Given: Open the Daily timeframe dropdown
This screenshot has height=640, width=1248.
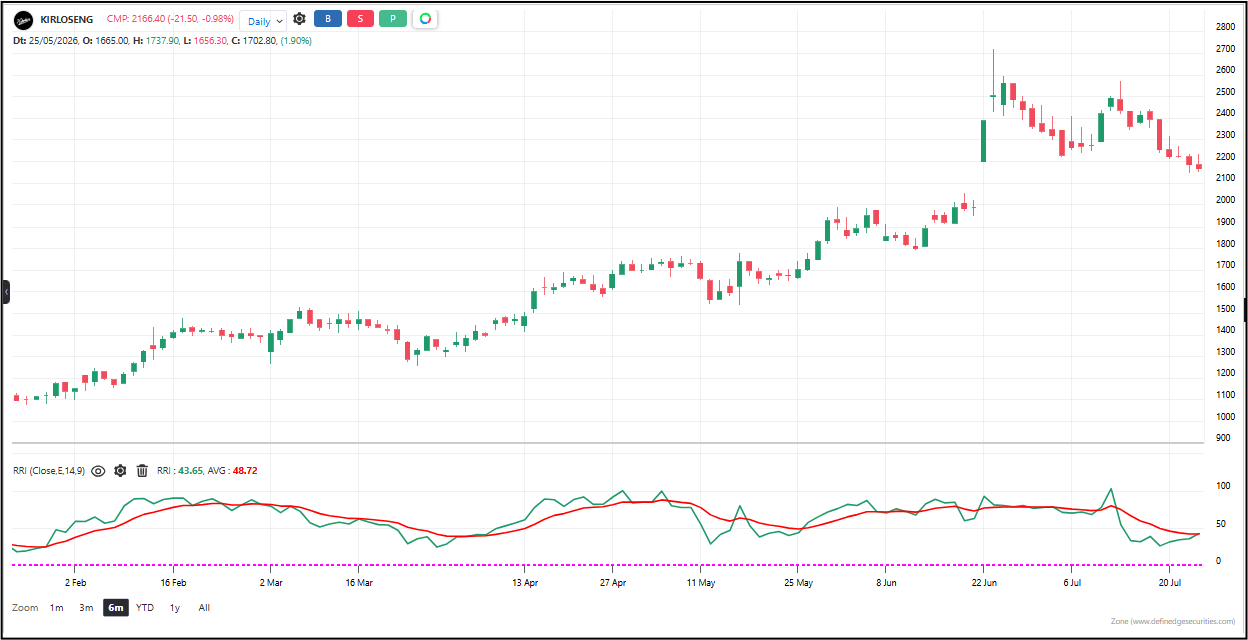Looking at the screenshot, I should [x=264, y=20].
